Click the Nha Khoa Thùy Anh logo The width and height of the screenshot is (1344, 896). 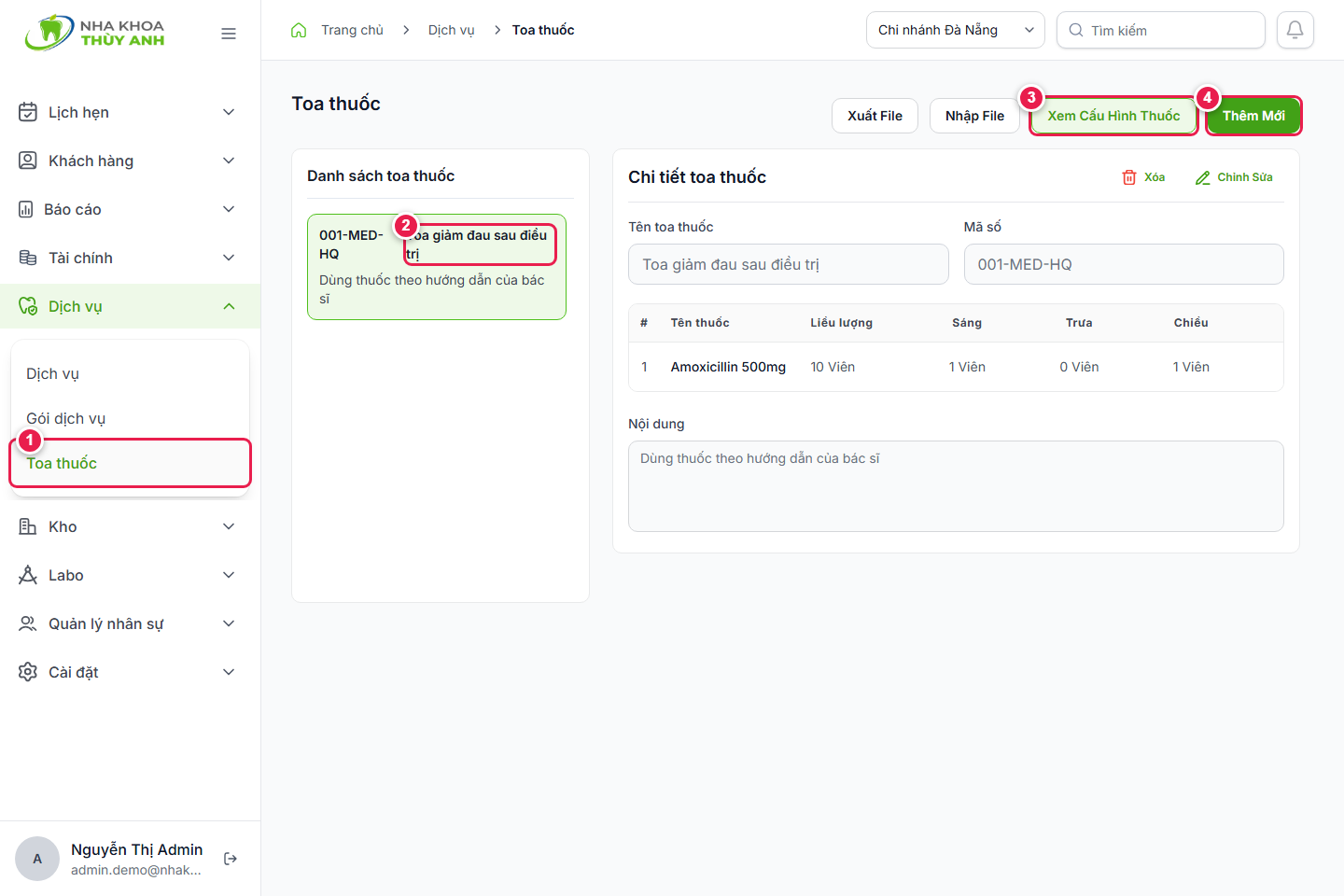[95, 33]
